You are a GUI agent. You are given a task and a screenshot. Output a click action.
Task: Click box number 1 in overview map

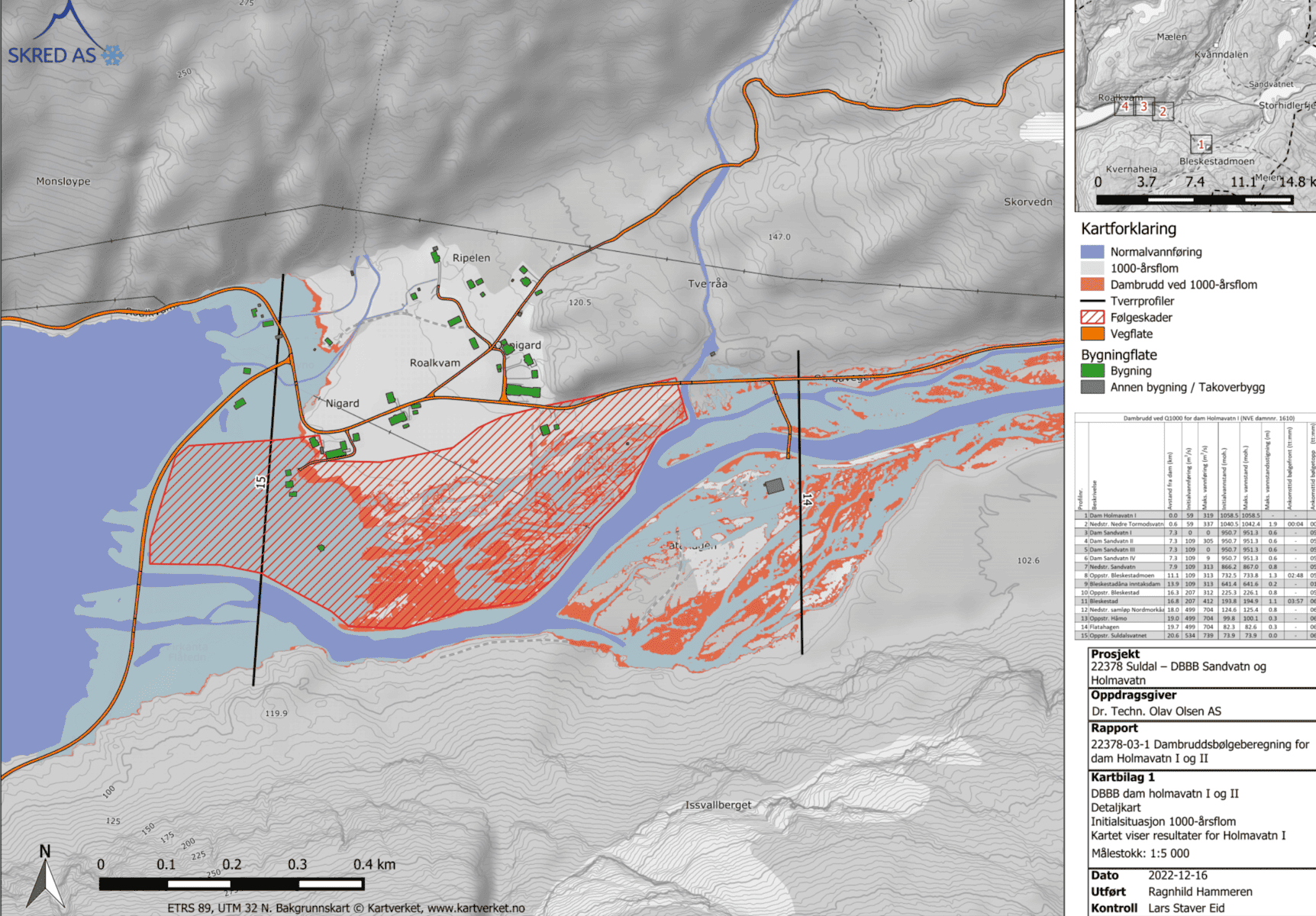(x=1201, y=144)
